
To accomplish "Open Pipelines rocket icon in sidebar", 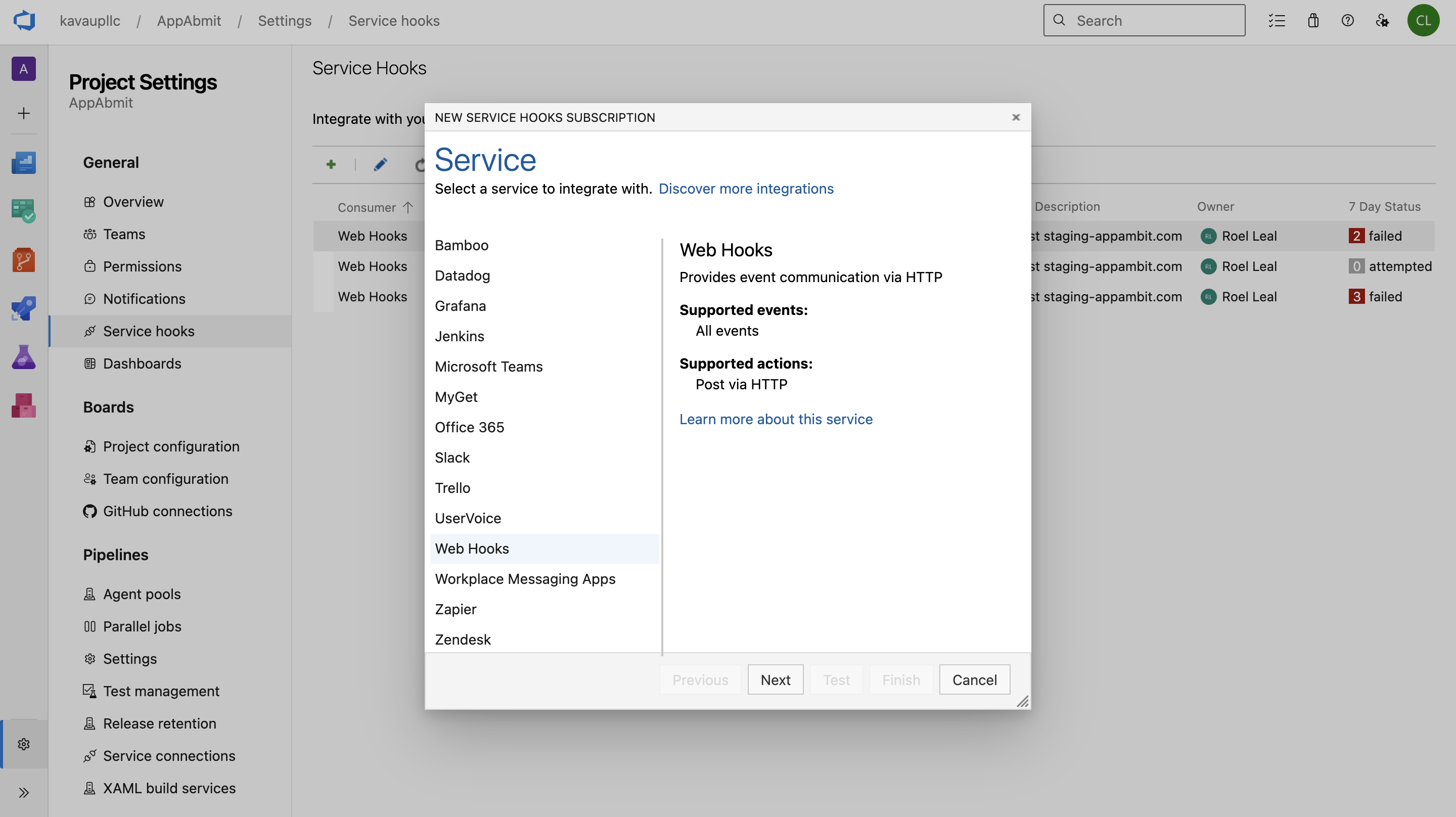I will (23, 308).
